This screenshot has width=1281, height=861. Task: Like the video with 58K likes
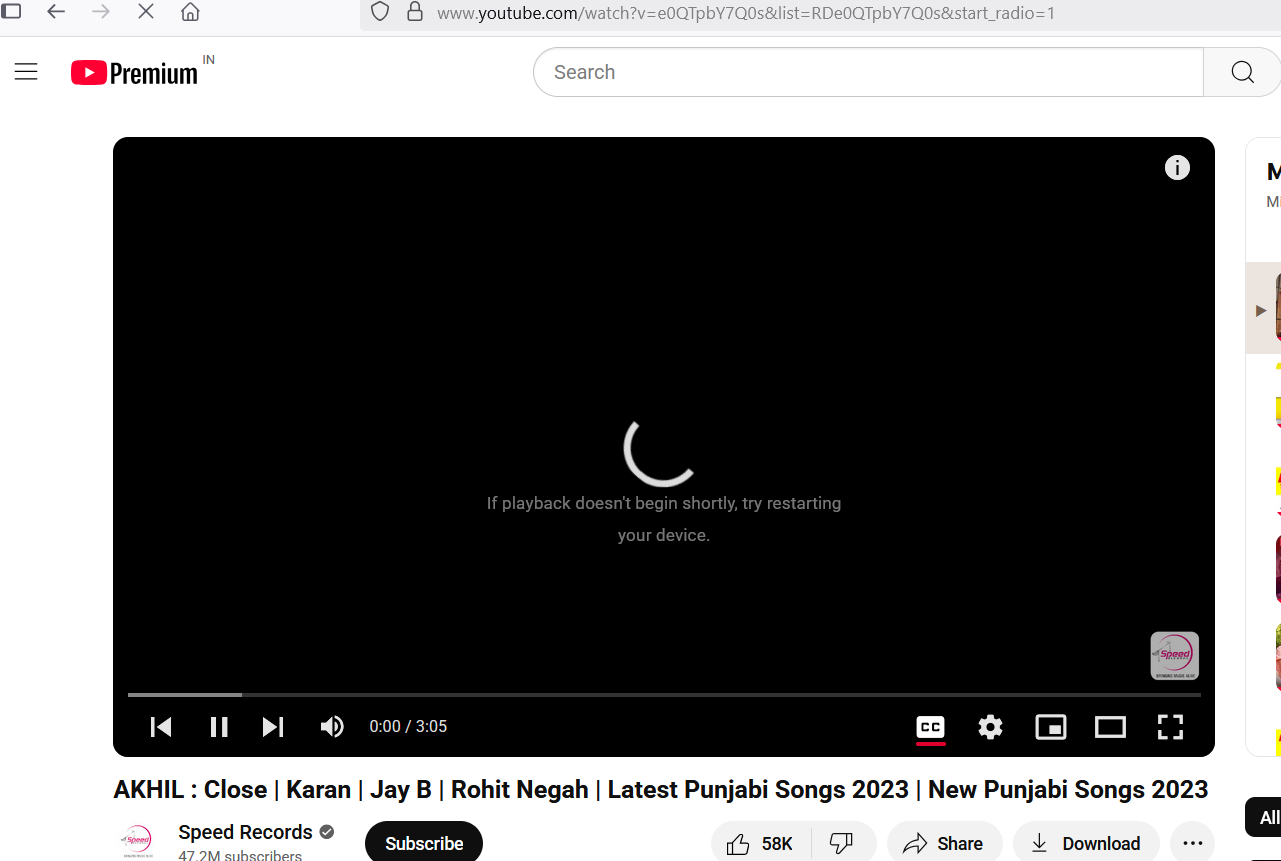[760, 844]
